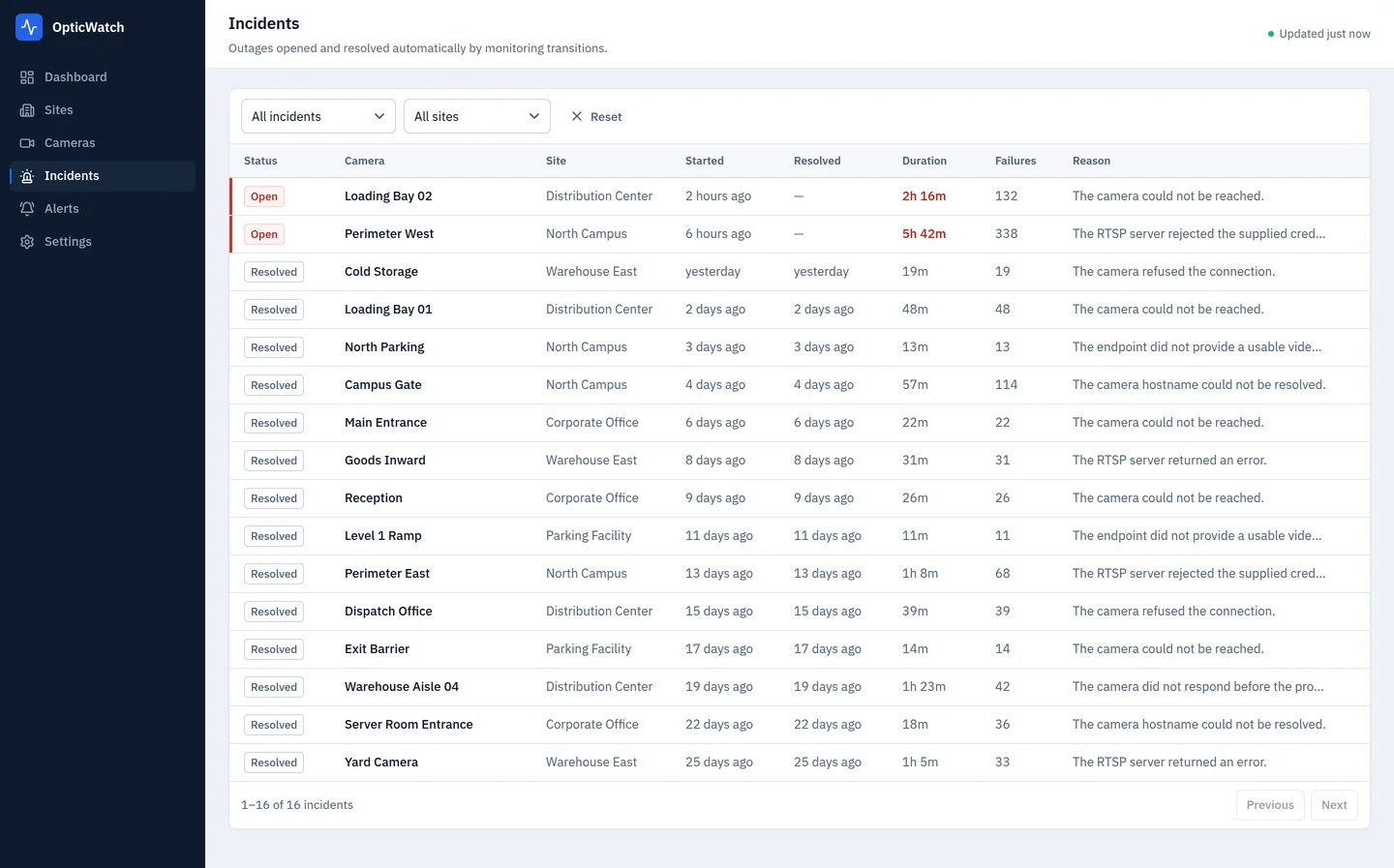Click the Sites building icon

[x=27, y=110]
